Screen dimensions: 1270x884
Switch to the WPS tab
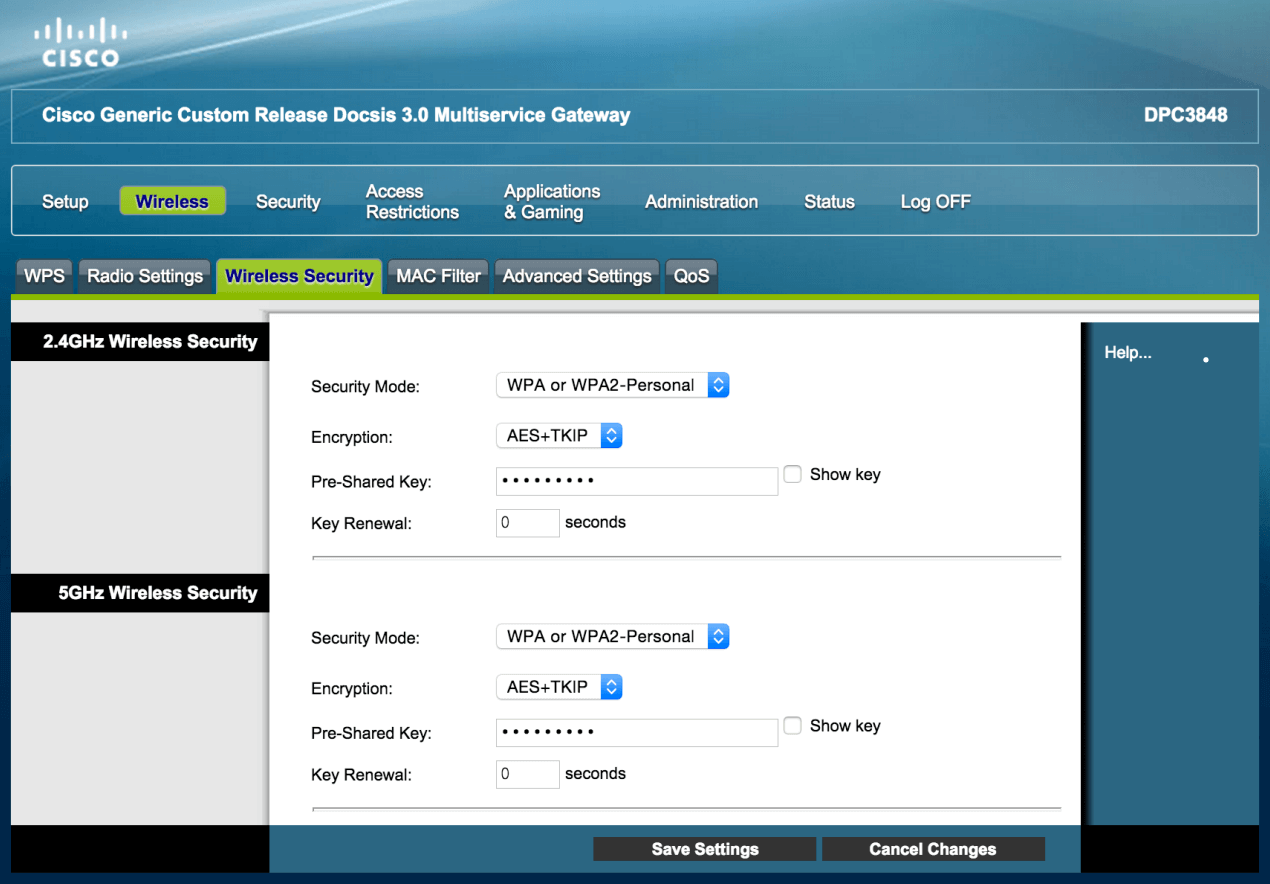click(44, 276)
